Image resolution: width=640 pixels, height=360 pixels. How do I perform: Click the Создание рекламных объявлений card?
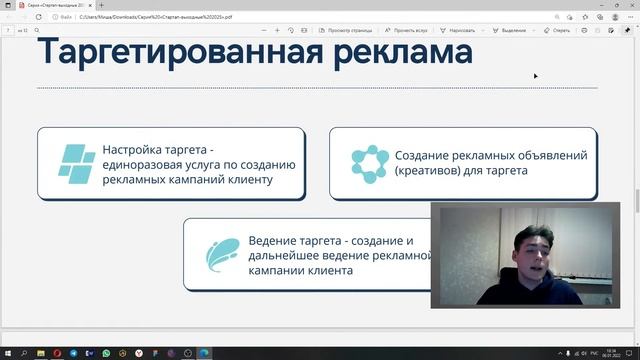(463, 163)
